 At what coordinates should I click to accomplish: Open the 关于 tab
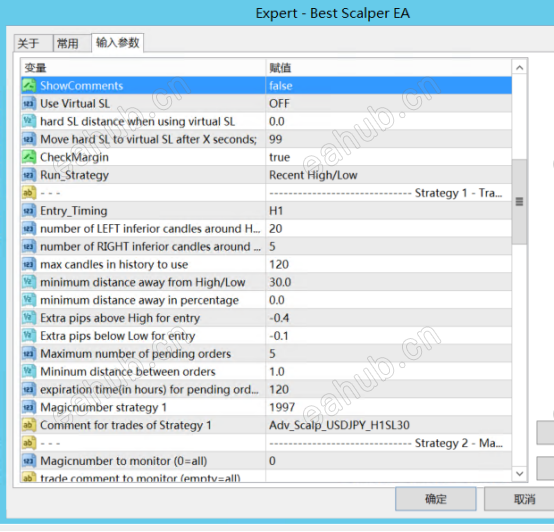tap(33, 43)
